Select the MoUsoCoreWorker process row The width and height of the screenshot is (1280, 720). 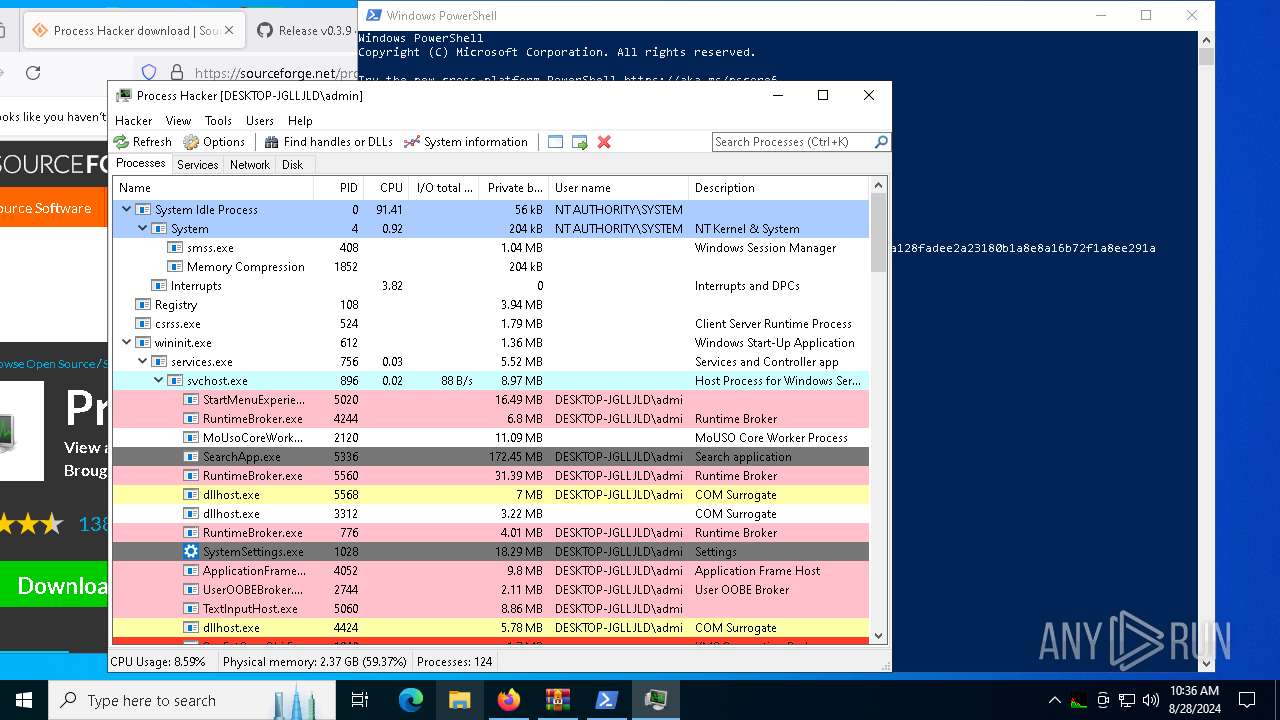click(x=491, y=438)
